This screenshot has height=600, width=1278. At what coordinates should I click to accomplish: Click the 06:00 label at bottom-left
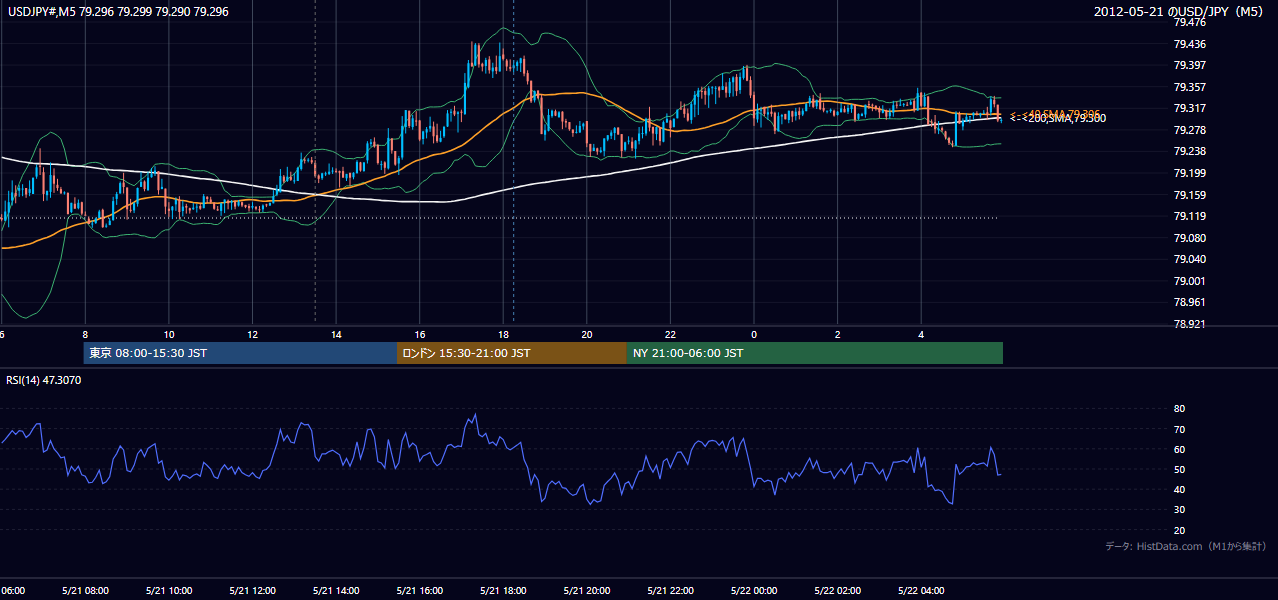(13, 590)
